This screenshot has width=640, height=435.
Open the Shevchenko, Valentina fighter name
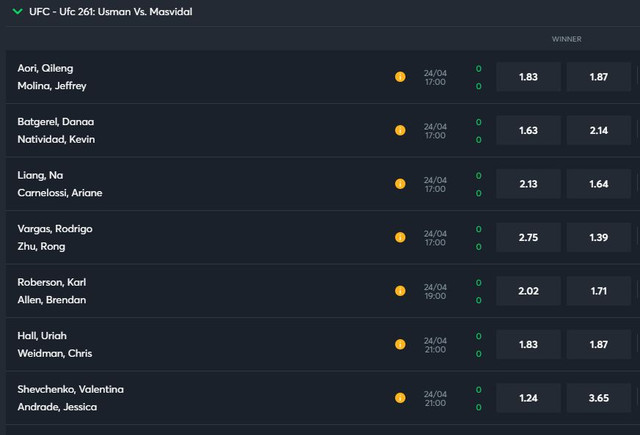(70, 389)
